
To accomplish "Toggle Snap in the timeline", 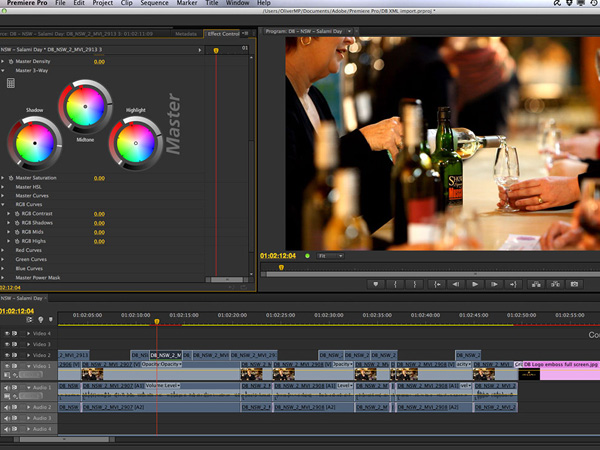I will coord(29,320).
